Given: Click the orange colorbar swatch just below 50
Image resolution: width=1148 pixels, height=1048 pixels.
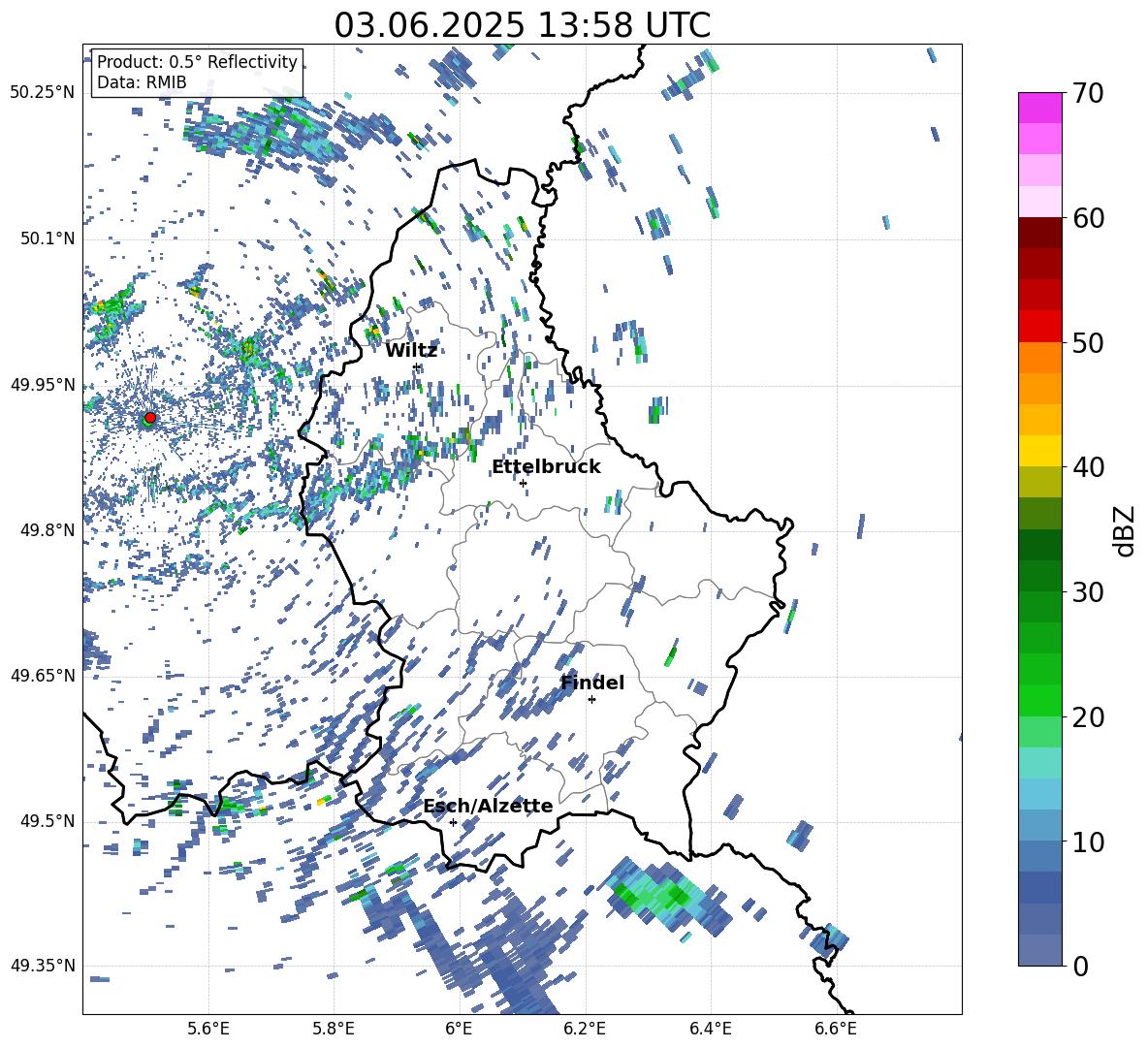Looking at the screenshot, I should (x=1039, y=358).
